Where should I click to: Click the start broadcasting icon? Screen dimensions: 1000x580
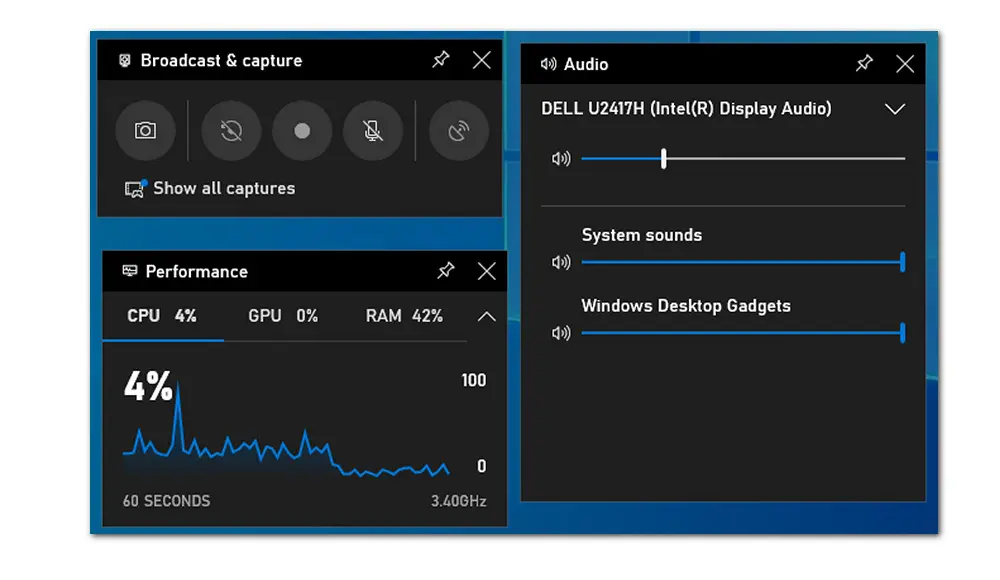point(459,131)
